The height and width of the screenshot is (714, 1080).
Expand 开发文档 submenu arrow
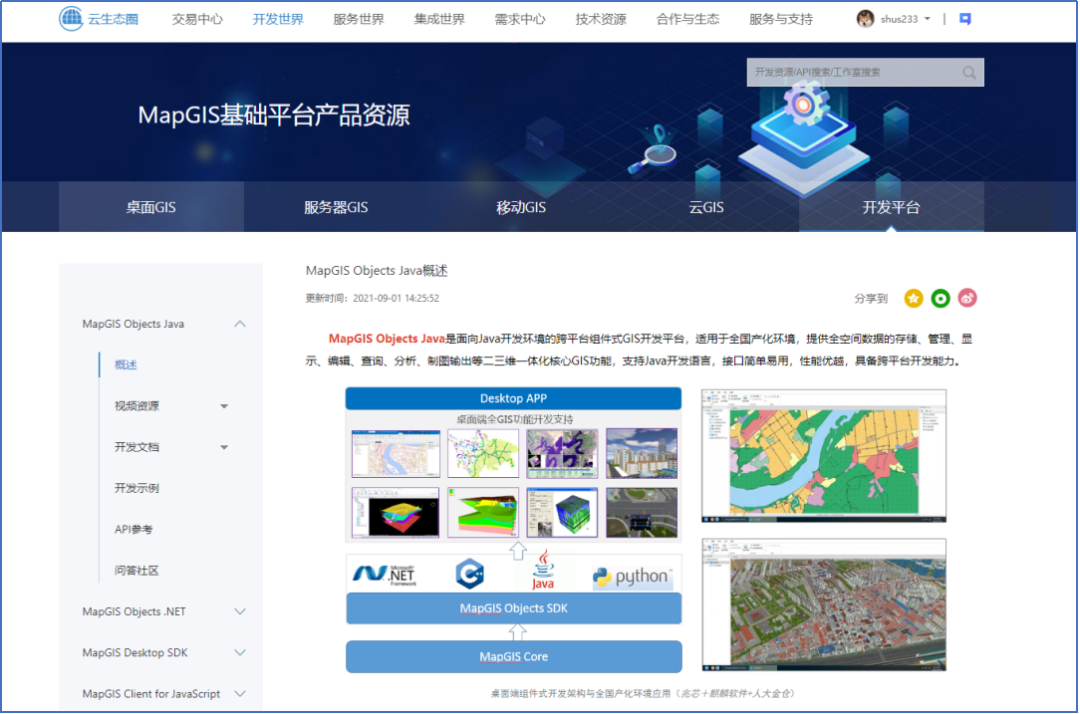click(x=224, y=448)
